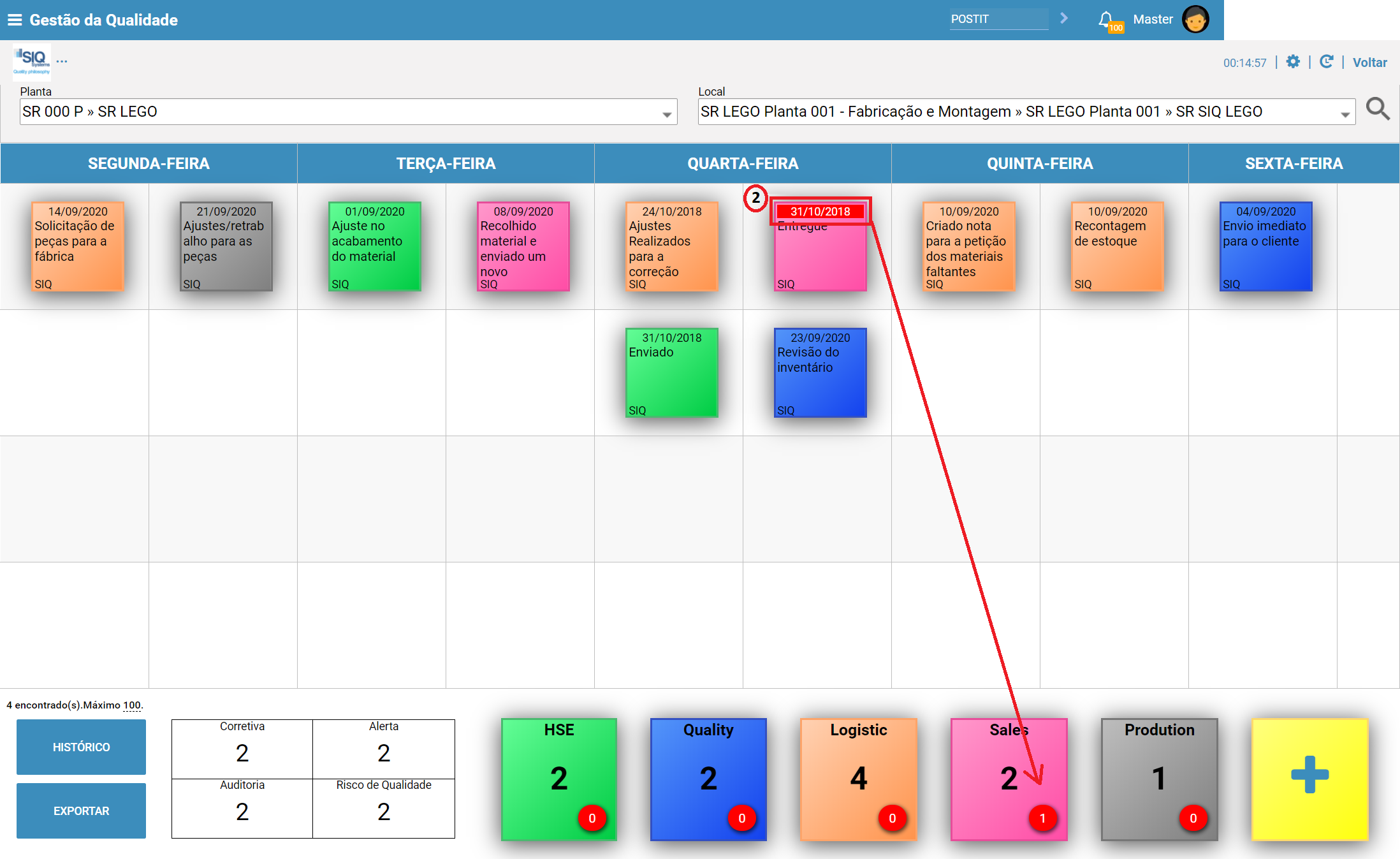Click the 00:14:57 timer text
This screenshot has height=859, width=1400.
(x=1244, y=62)
